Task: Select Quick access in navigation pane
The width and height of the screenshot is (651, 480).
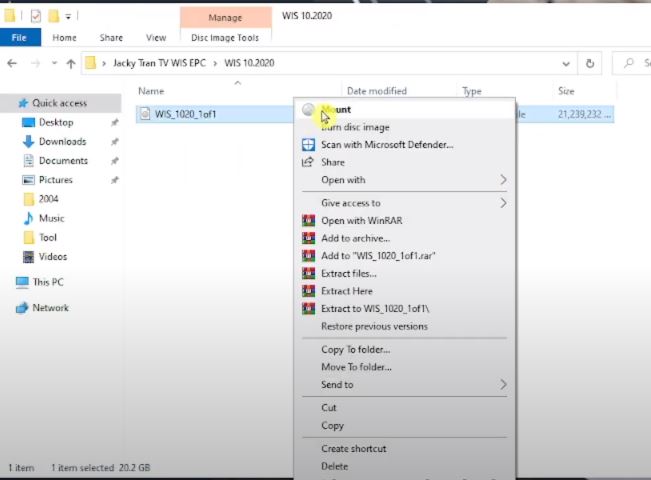Action: tap(59, 103)
